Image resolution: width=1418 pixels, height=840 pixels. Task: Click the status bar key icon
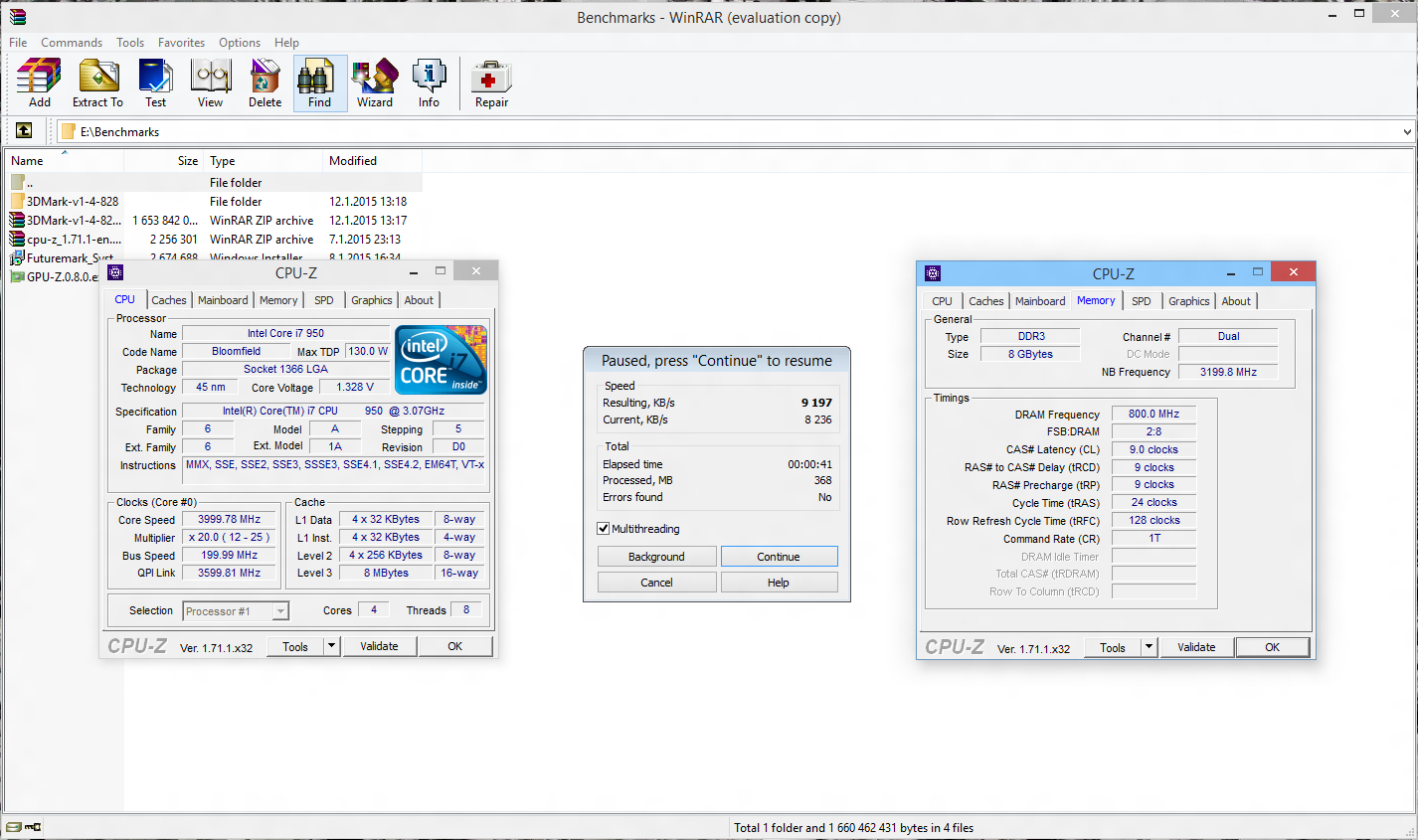(33, 827)
